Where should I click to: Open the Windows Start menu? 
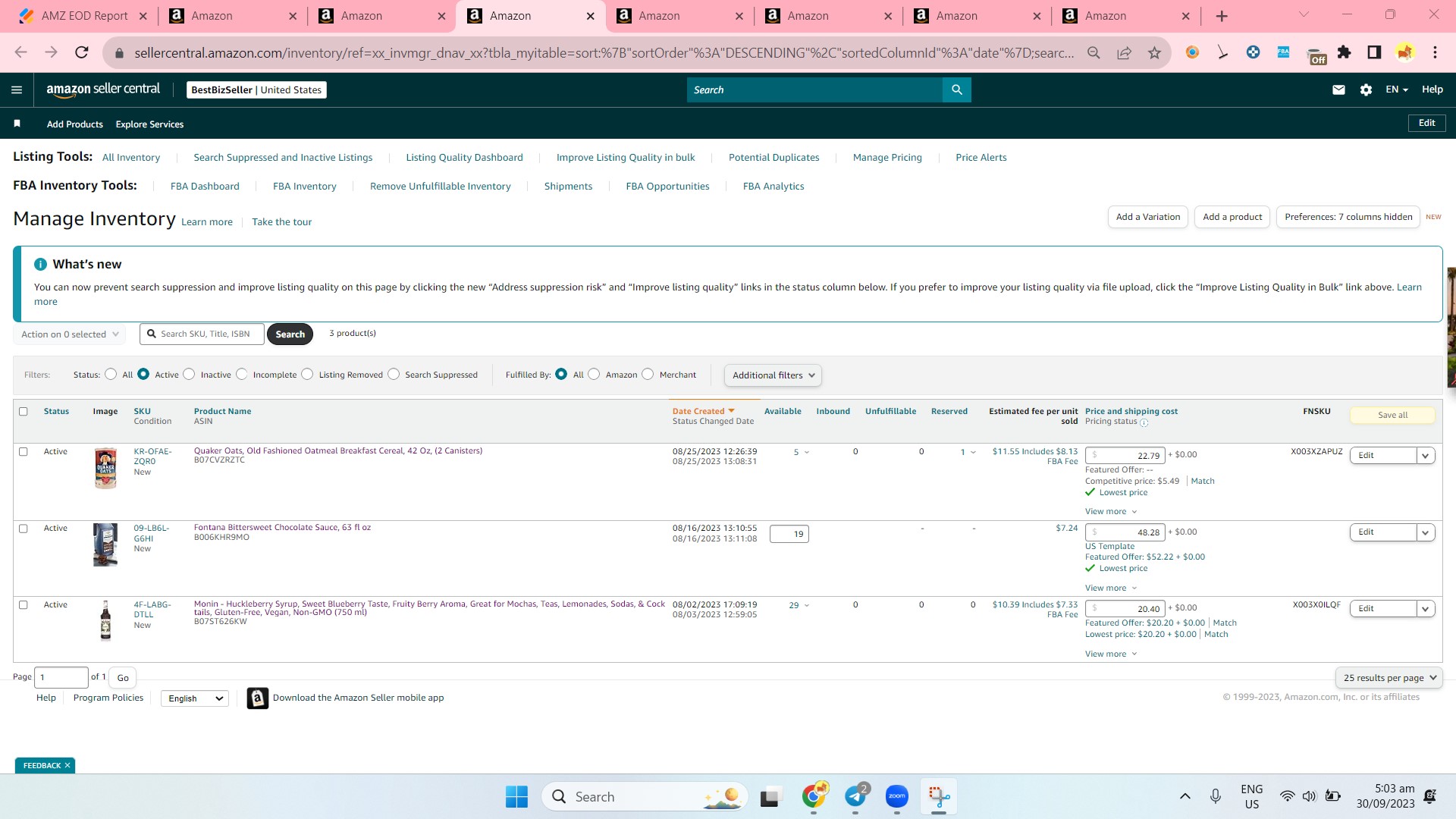click(x=516, y=797)
